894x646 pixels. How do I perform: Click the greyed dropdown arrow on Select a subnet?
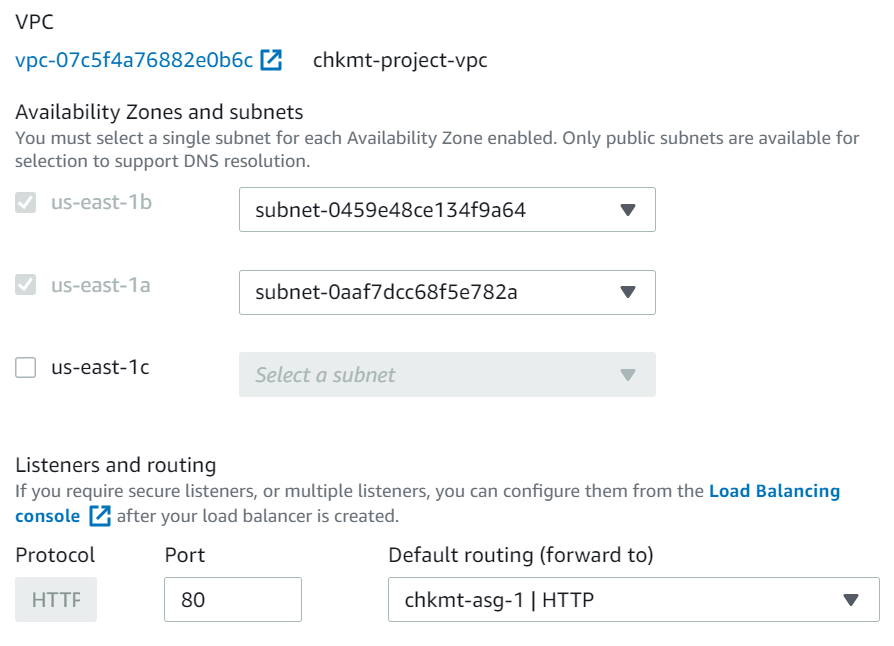coord(629,374)
